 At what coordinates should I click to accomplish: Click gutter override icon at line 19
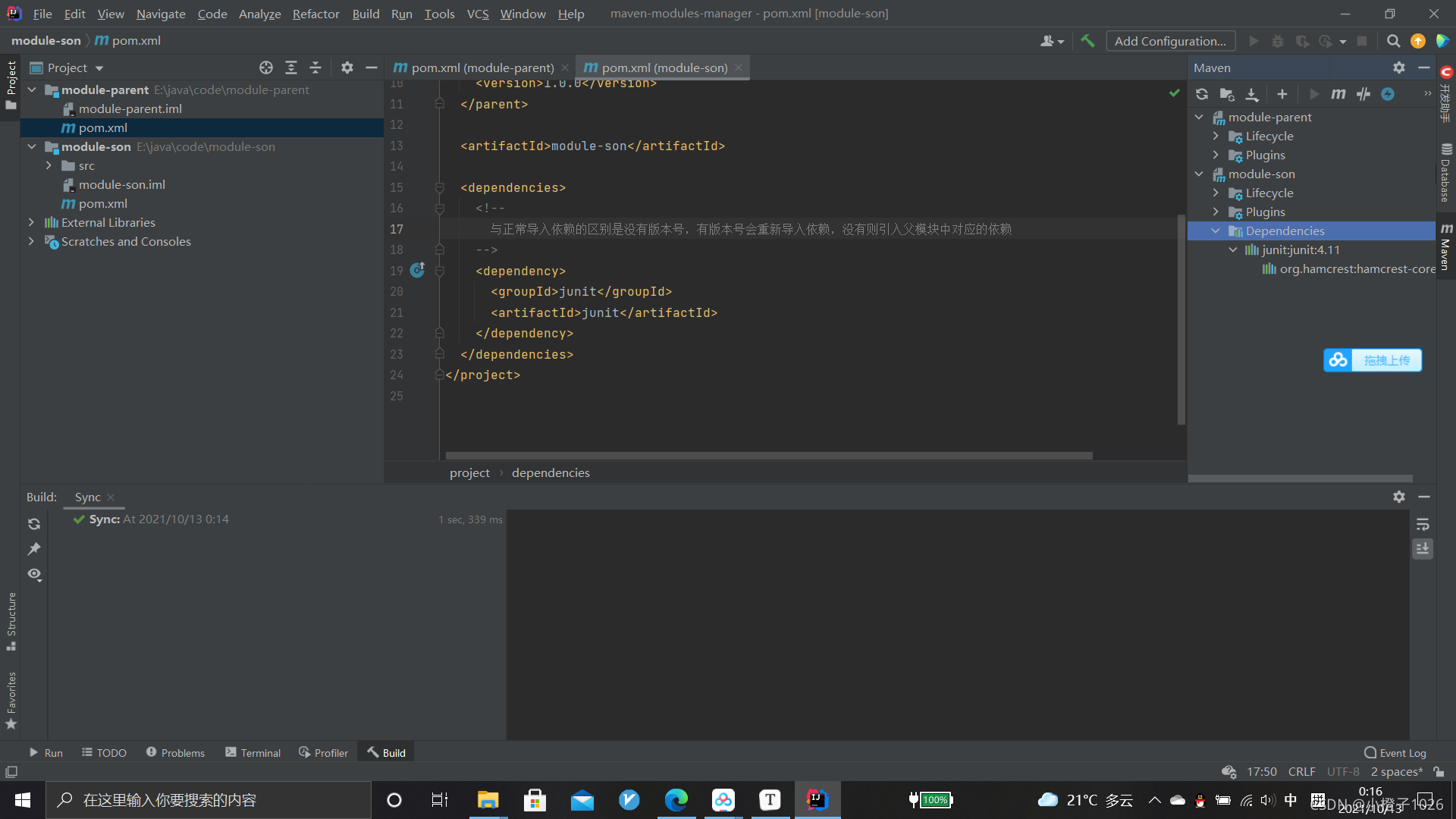tap(418, 270)
